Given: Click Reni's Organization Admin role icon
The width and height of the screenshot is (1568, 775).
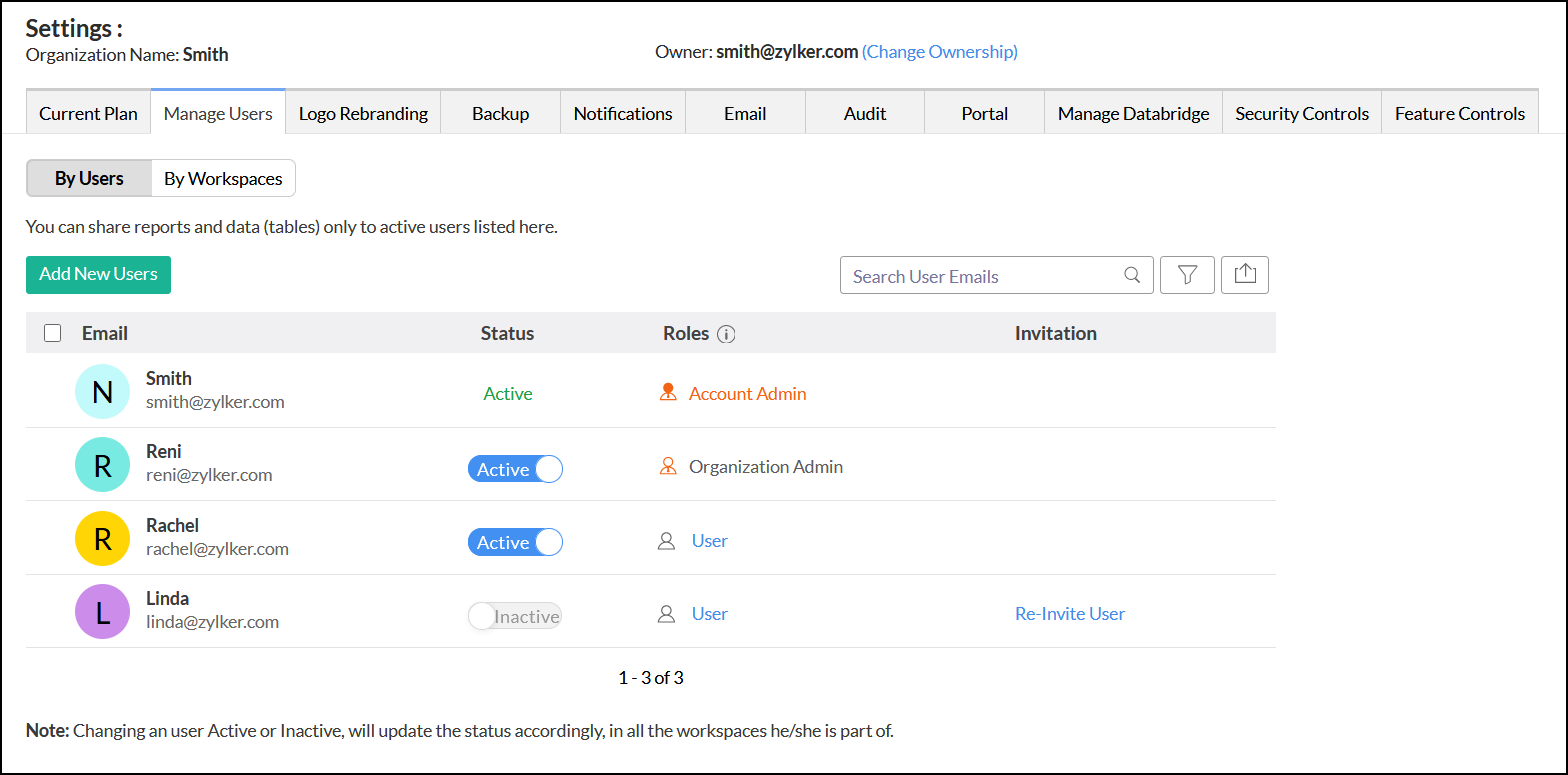Looking at the screenshot, I should pos(668,466).
